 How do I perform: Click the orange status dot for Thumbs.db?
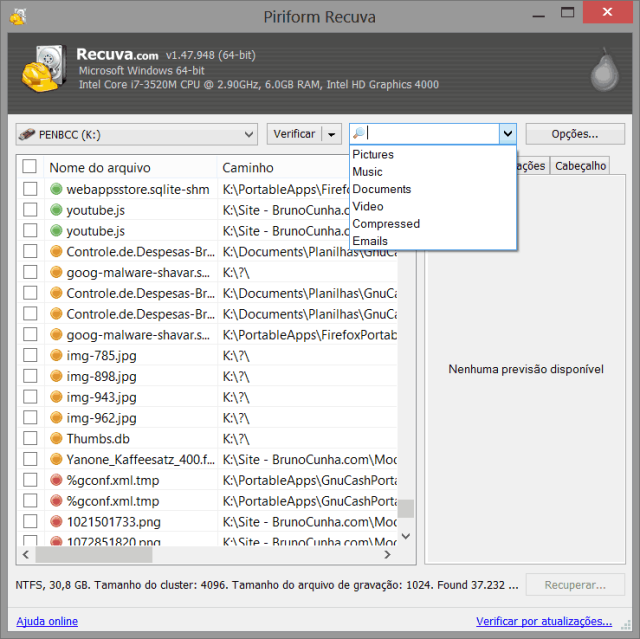tap(56, 438)
